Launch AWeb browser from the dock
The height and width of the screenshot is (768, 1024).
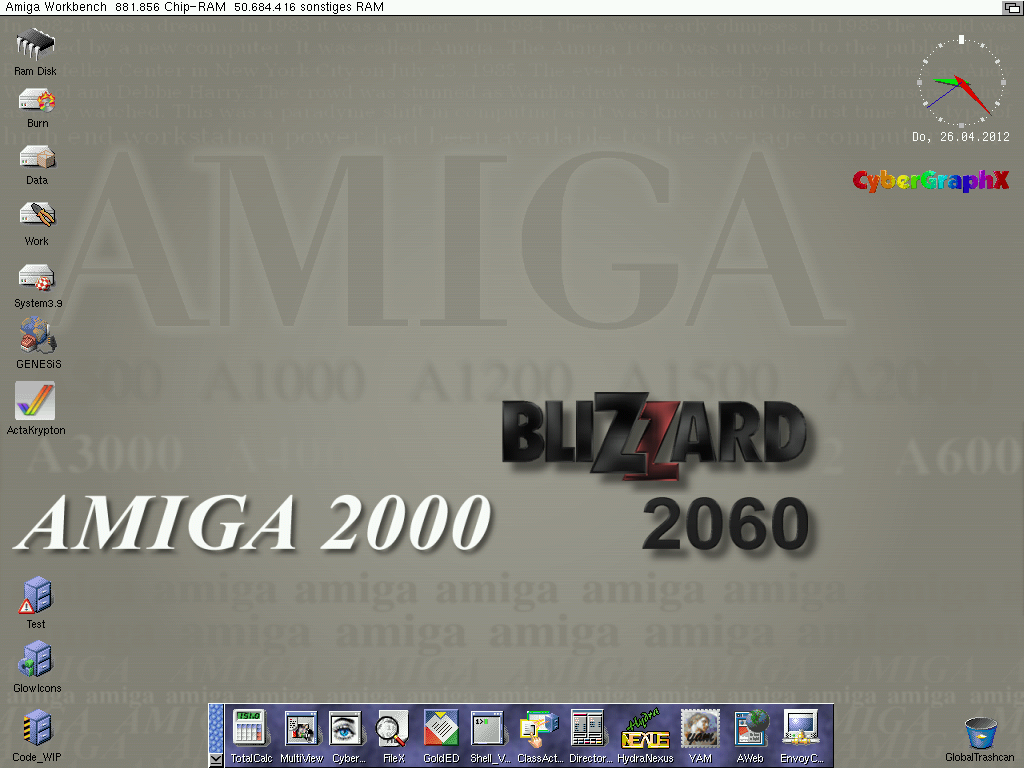750,730
